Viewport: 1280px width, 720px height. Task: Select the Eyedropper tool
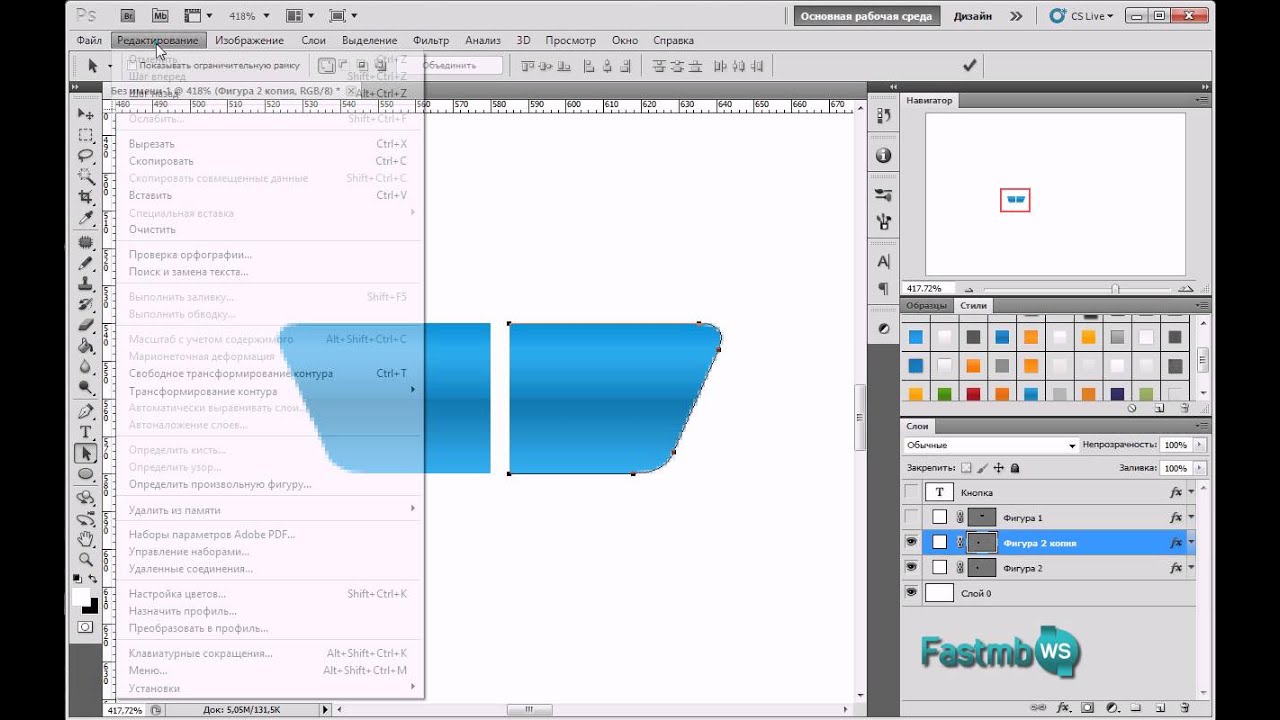pos(86,218)
